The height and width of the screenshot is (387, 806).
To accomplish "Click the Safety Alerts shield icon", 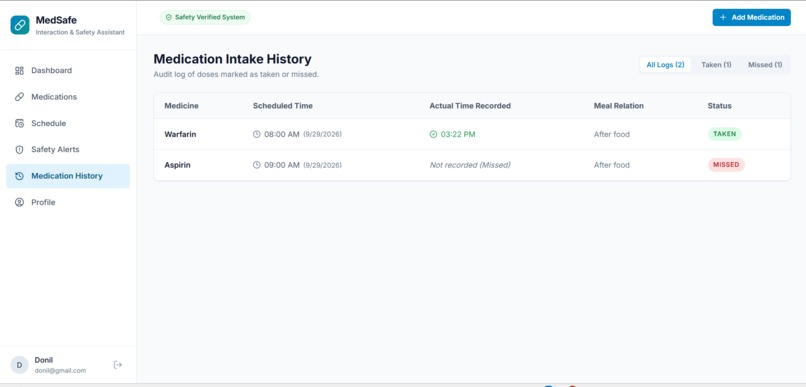I will [x=19, y=150].
